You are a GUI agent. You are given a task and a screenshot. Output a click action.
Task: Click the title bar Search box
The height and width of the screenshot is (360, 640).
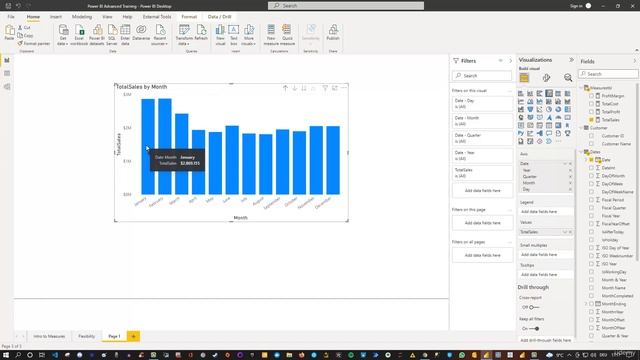point(346,6)
